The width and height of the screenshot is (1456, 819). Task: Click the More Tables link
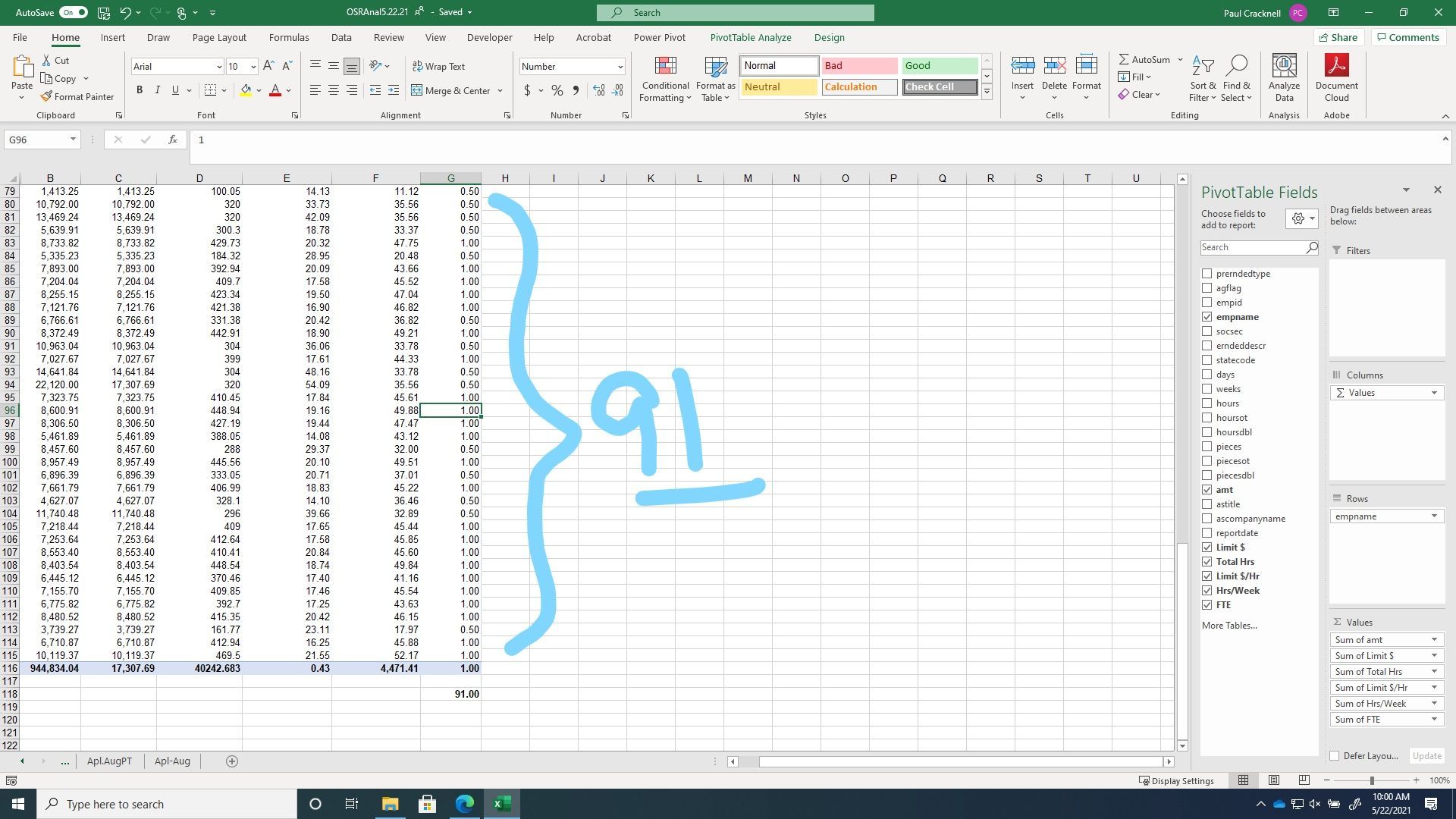[x=1228, y=626]
